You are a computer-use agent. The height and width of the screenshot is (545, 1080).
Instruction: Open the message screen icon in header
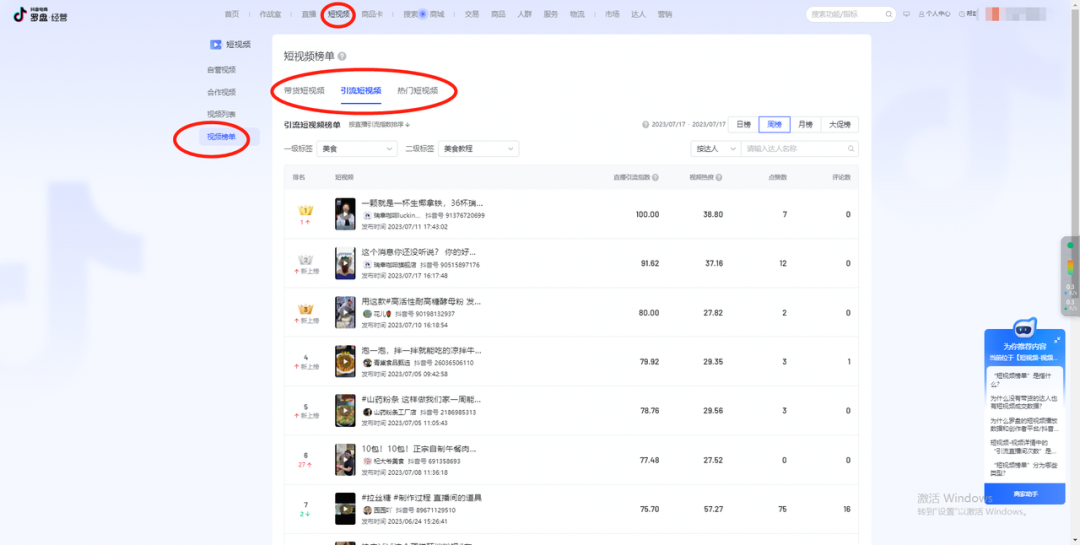tap(906, 14)
